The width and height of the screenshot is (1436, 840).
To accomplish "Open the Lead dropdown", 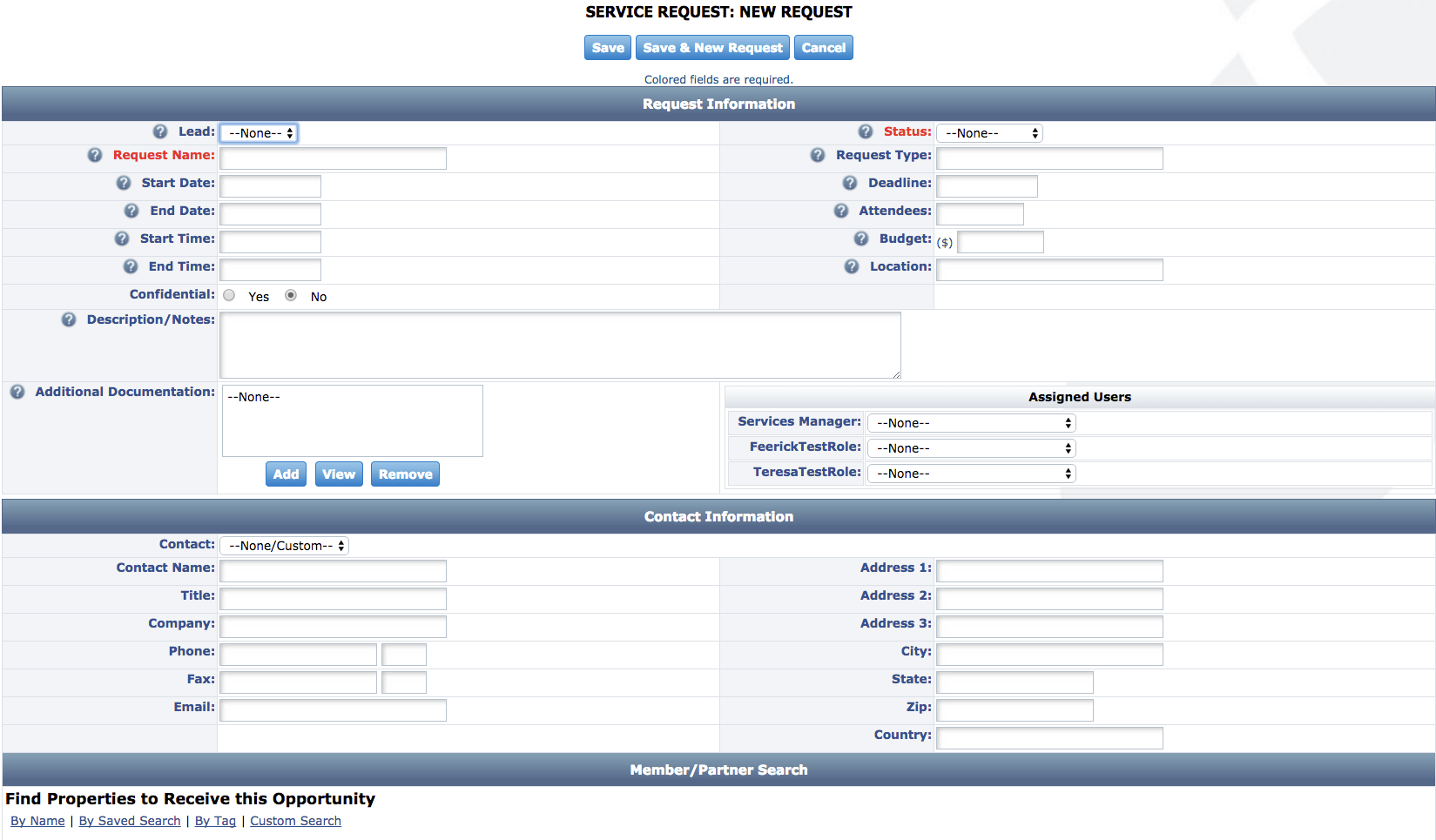I will click(259, 133).
